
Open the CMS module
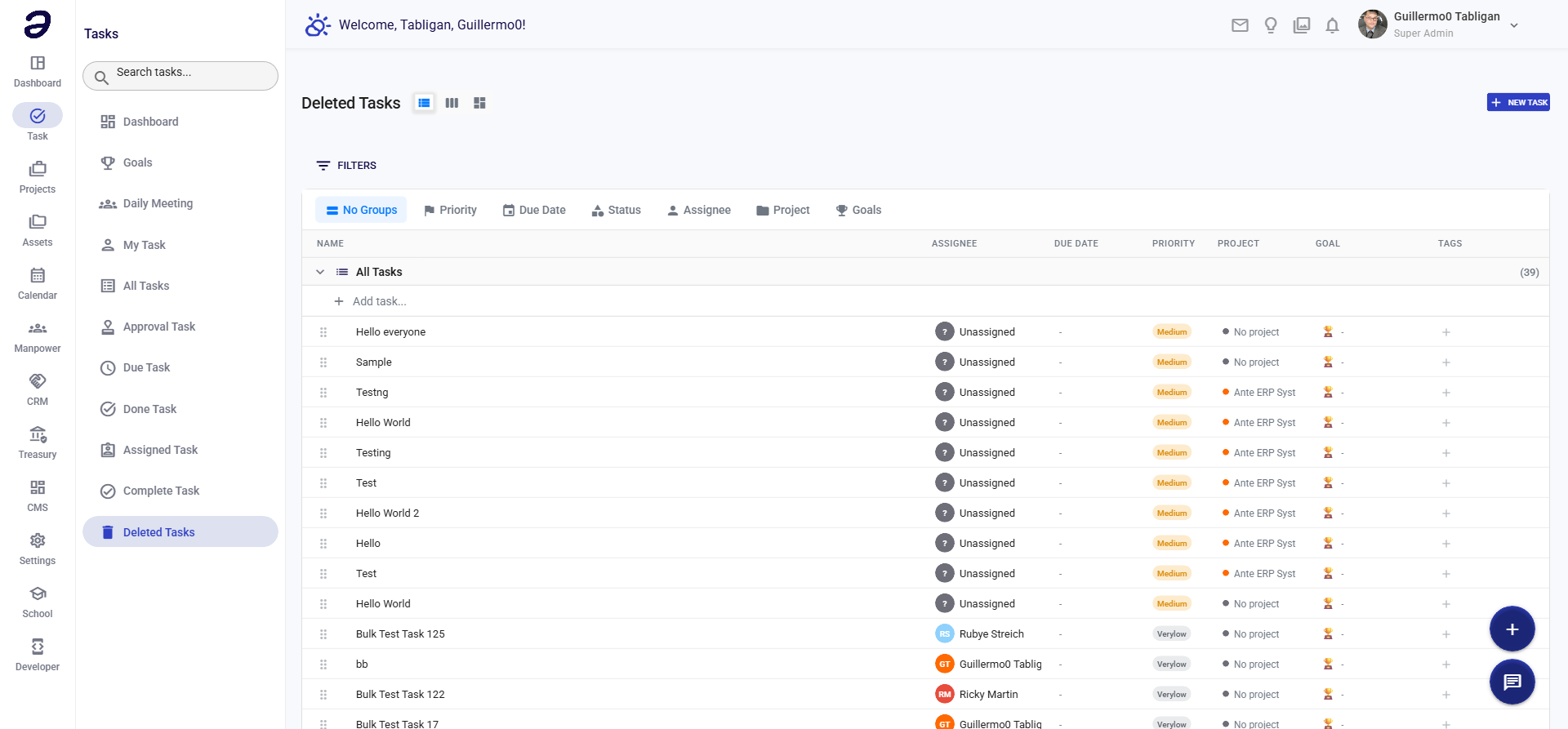click(38, 496)
